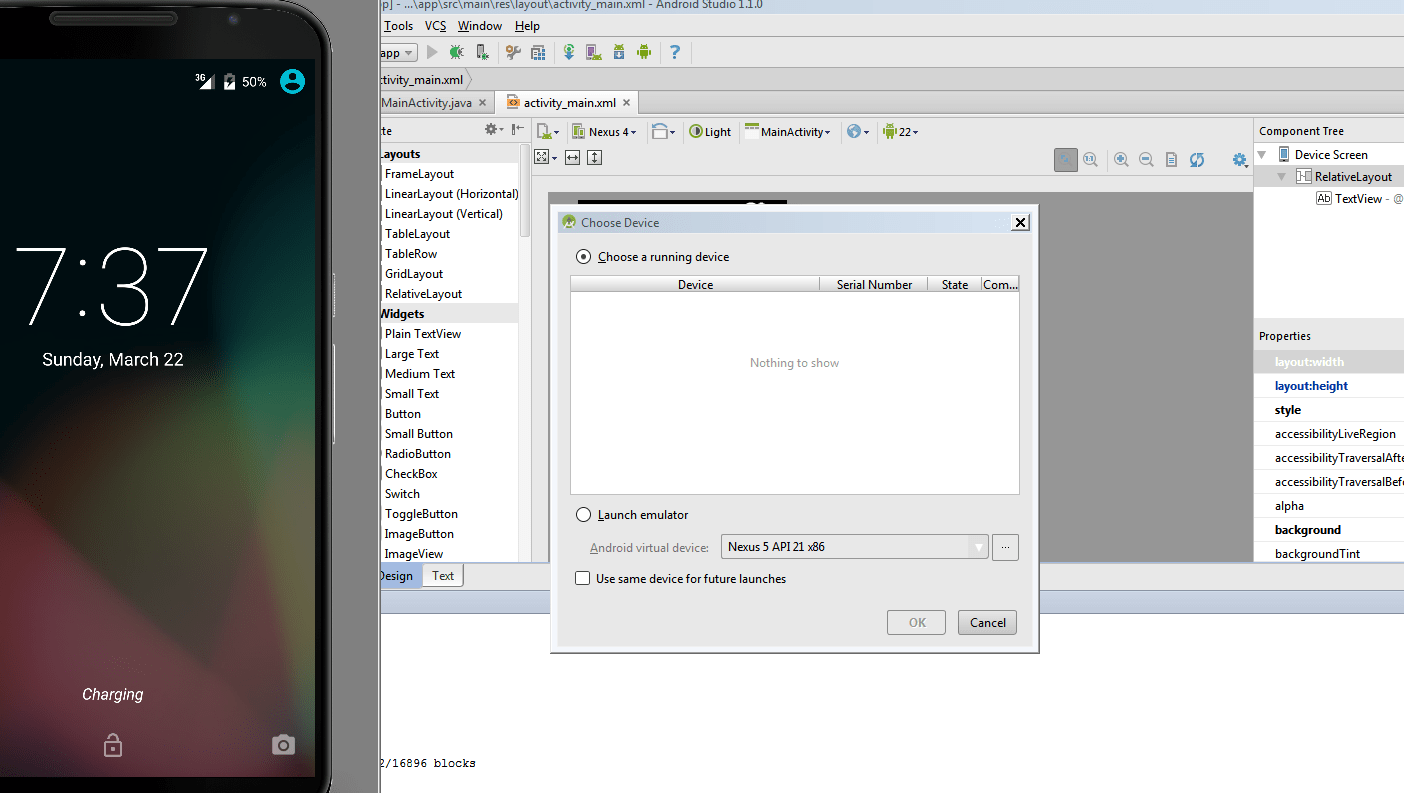The image size is (1404, 793).
Task: Refresh the layout preview
Action: click(1197, 159)
